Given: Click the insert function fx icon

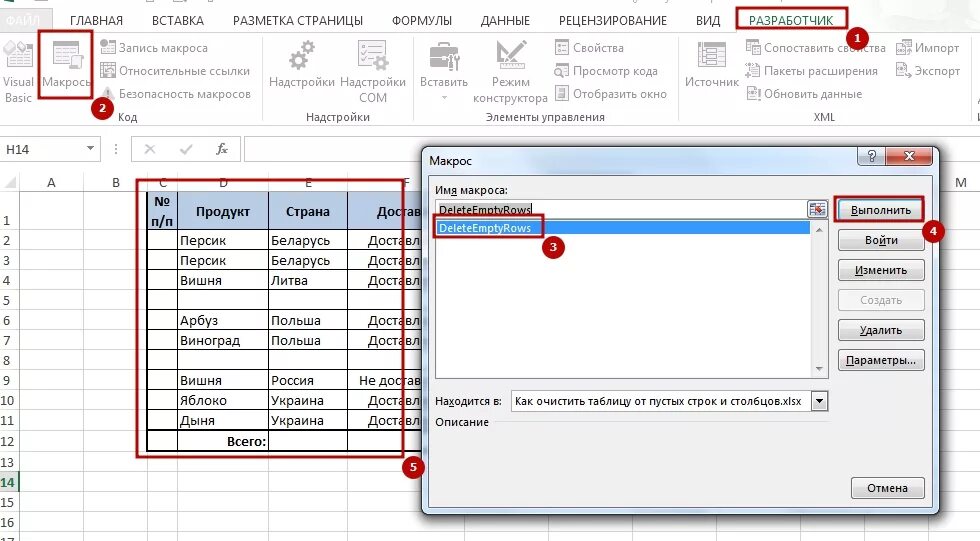Looking at the screenshot, I should coord(222,149).
